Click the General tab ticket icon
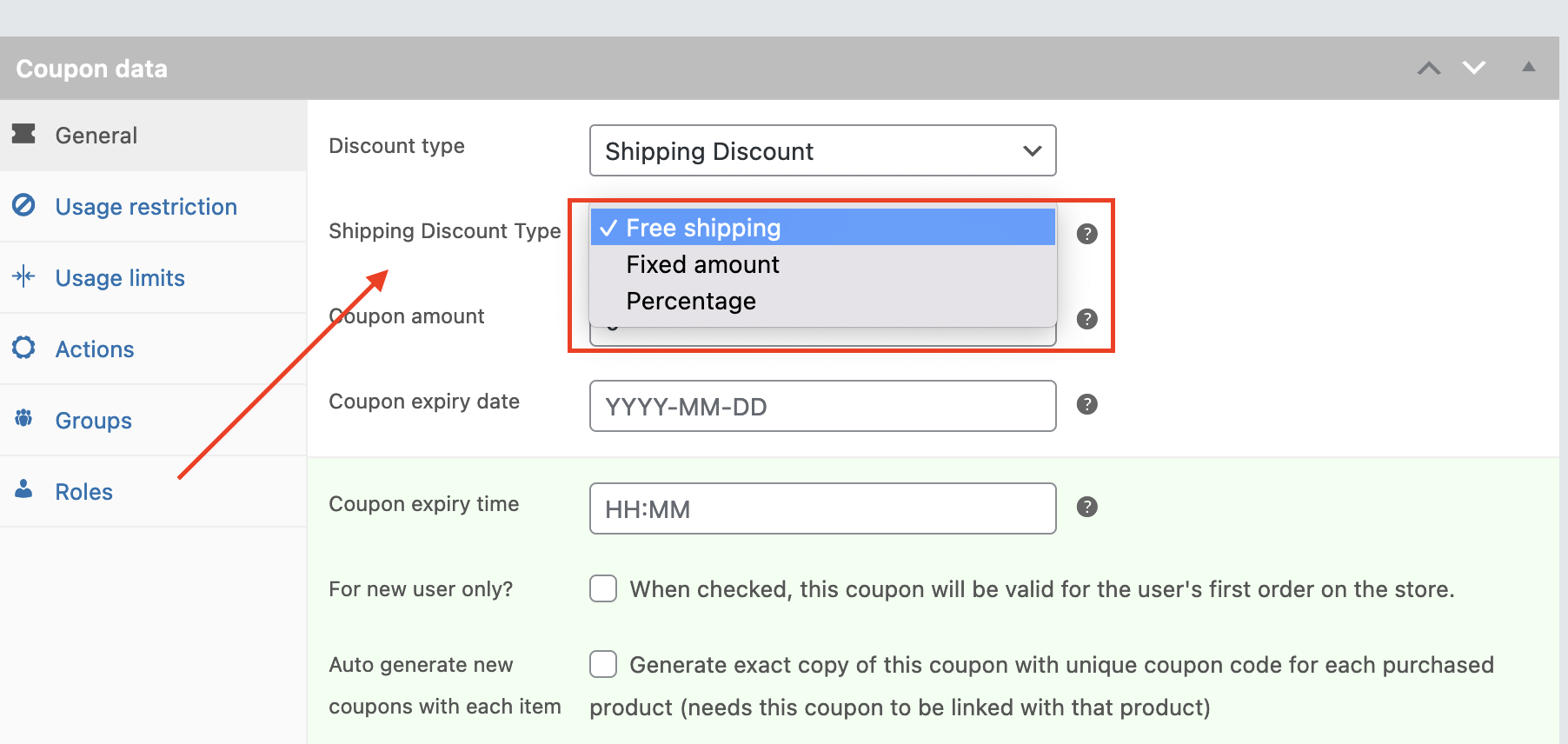The height and width of the screenshot is (744, 1568). (23, 134)
